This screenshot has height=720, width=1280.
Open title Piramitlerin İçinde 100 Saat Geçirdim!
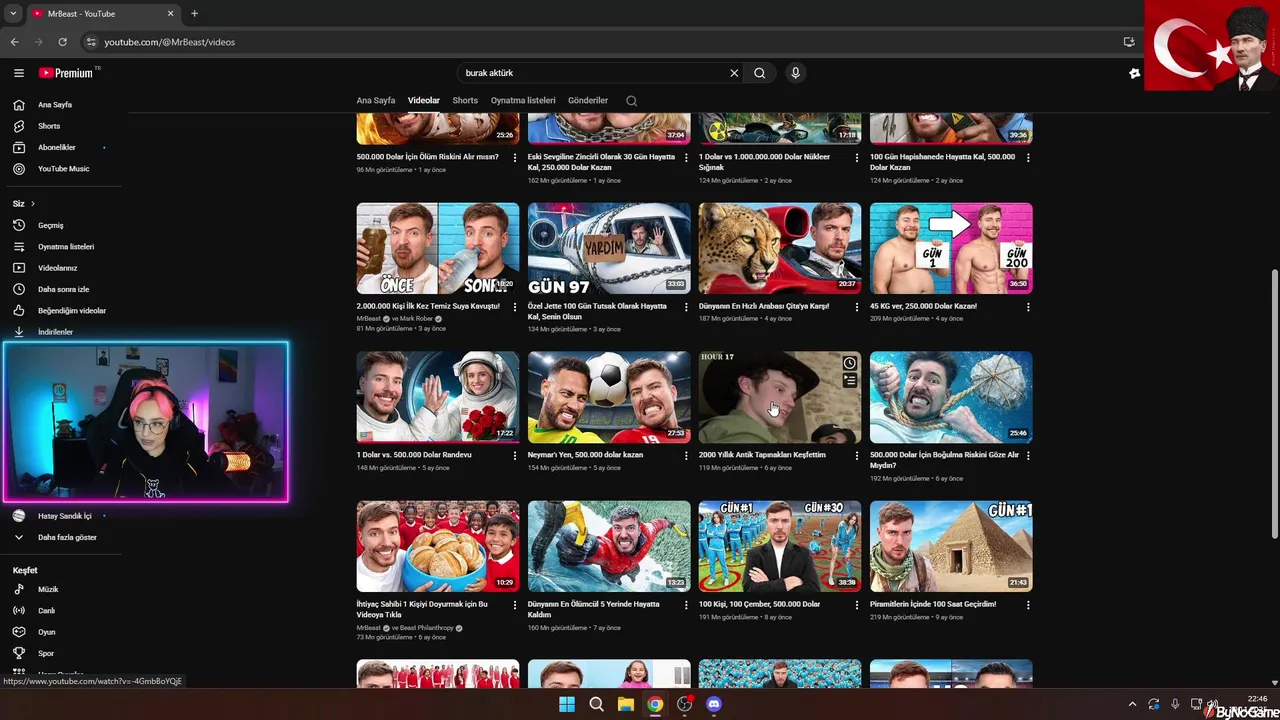click(933, 604)
